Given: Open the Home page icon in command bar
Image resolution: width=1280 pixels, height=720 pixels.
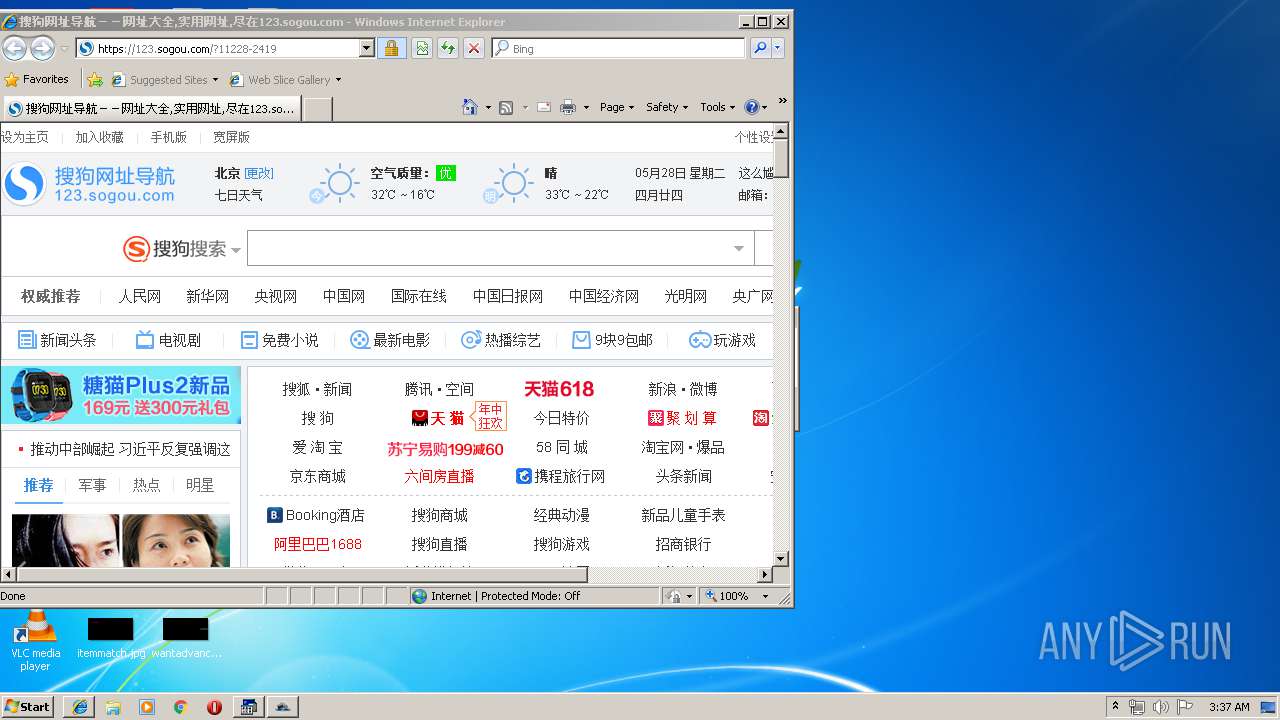Looking at the screenshot, I should tap(470, 107).
